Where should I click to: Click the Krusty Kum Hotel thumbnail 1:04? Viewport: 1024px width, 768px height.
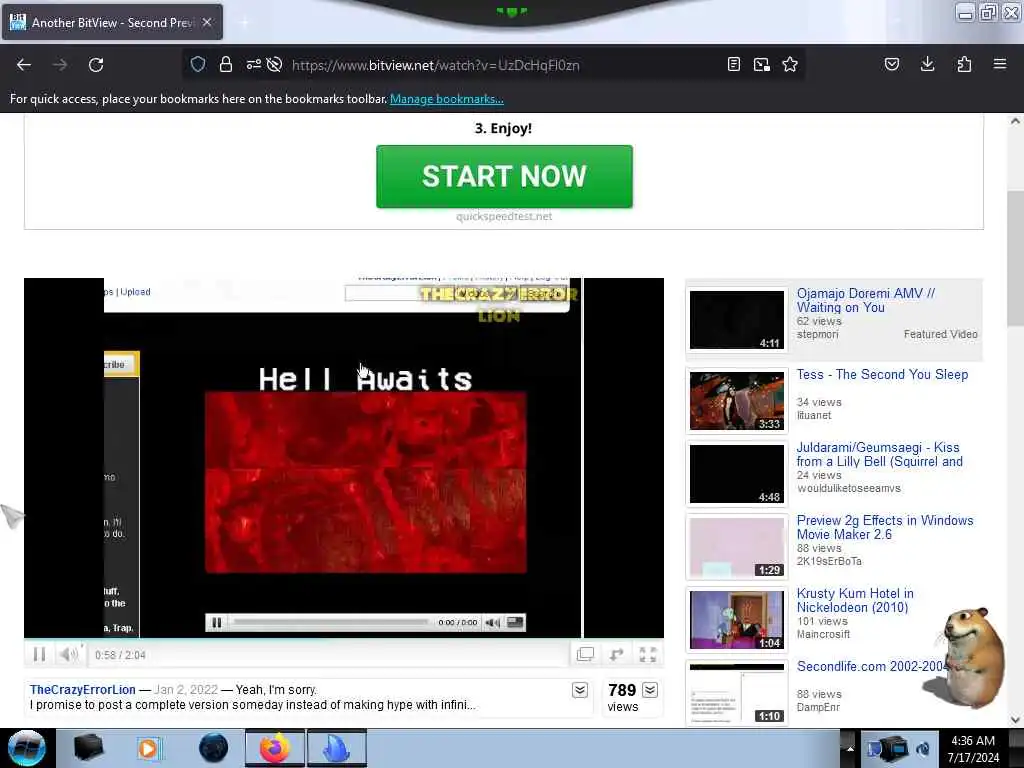point(737,620)
